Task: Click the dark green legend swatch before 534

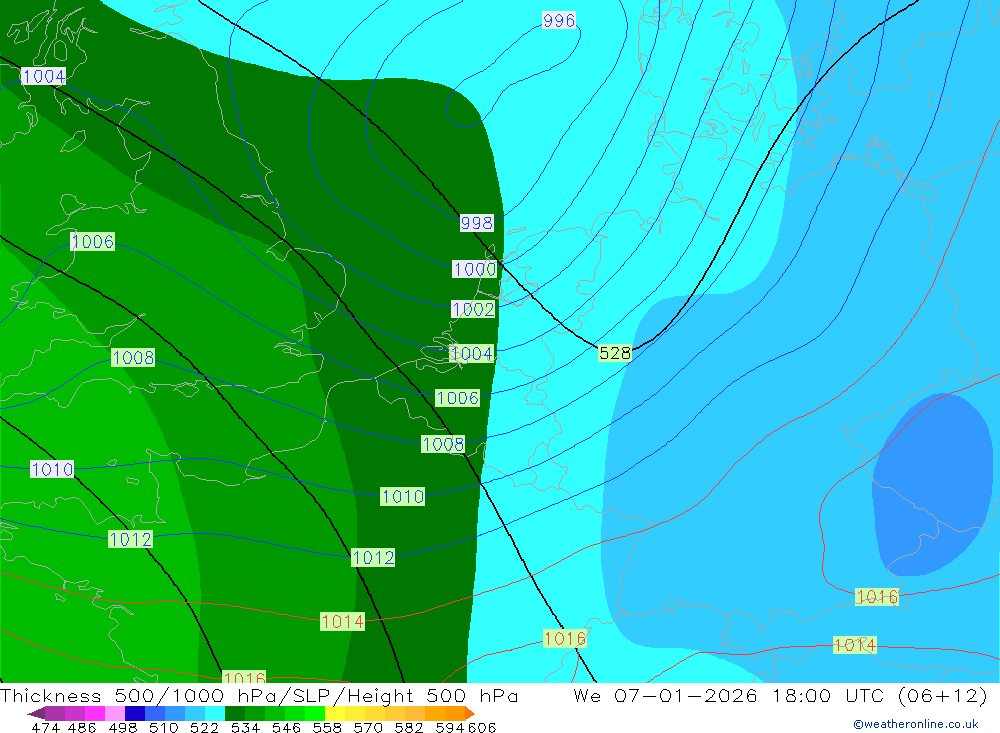Action: [235, 713]
